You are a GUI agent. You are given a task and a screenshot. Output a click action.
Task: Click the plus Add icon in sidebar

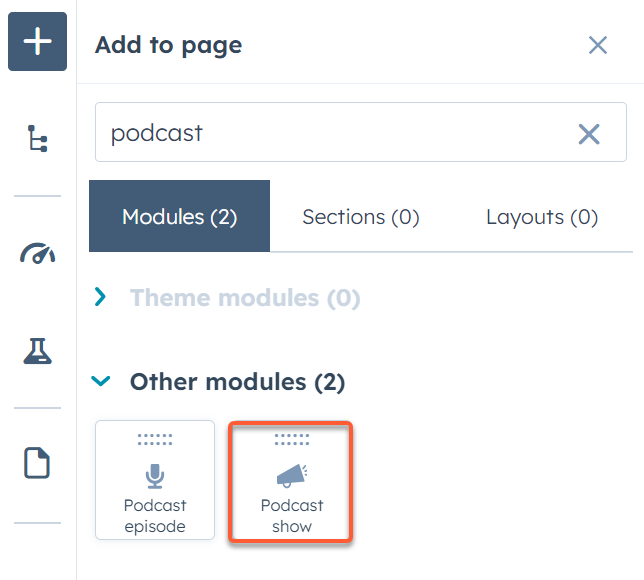[37, 41]
